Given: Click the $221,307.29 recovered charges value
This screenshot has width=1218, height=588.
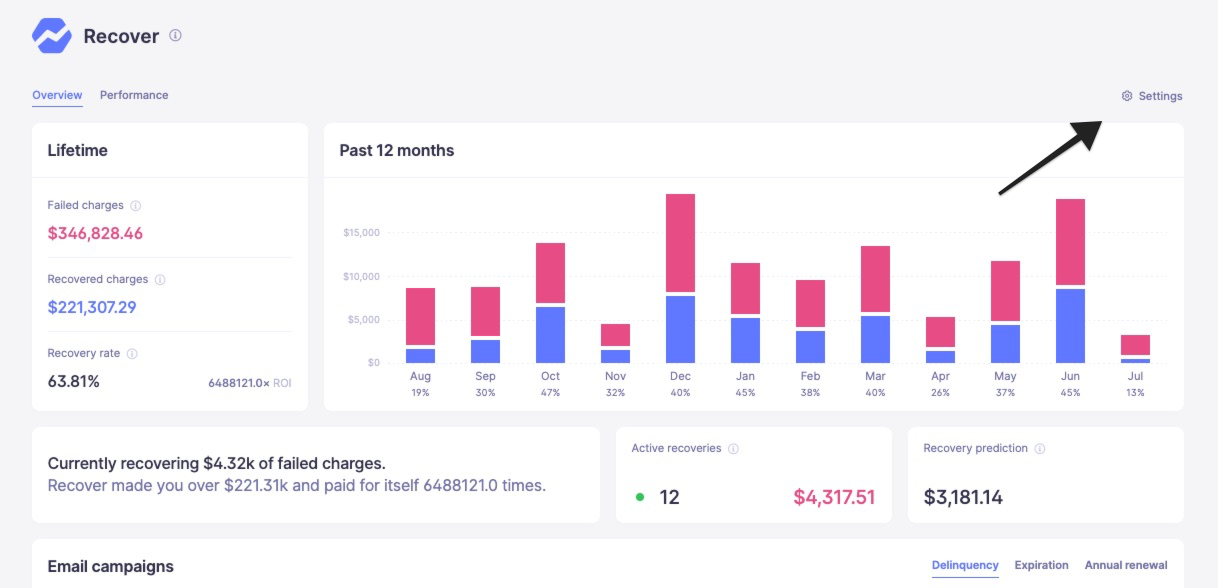Looking at the screenshot, I should pos(92,307).
